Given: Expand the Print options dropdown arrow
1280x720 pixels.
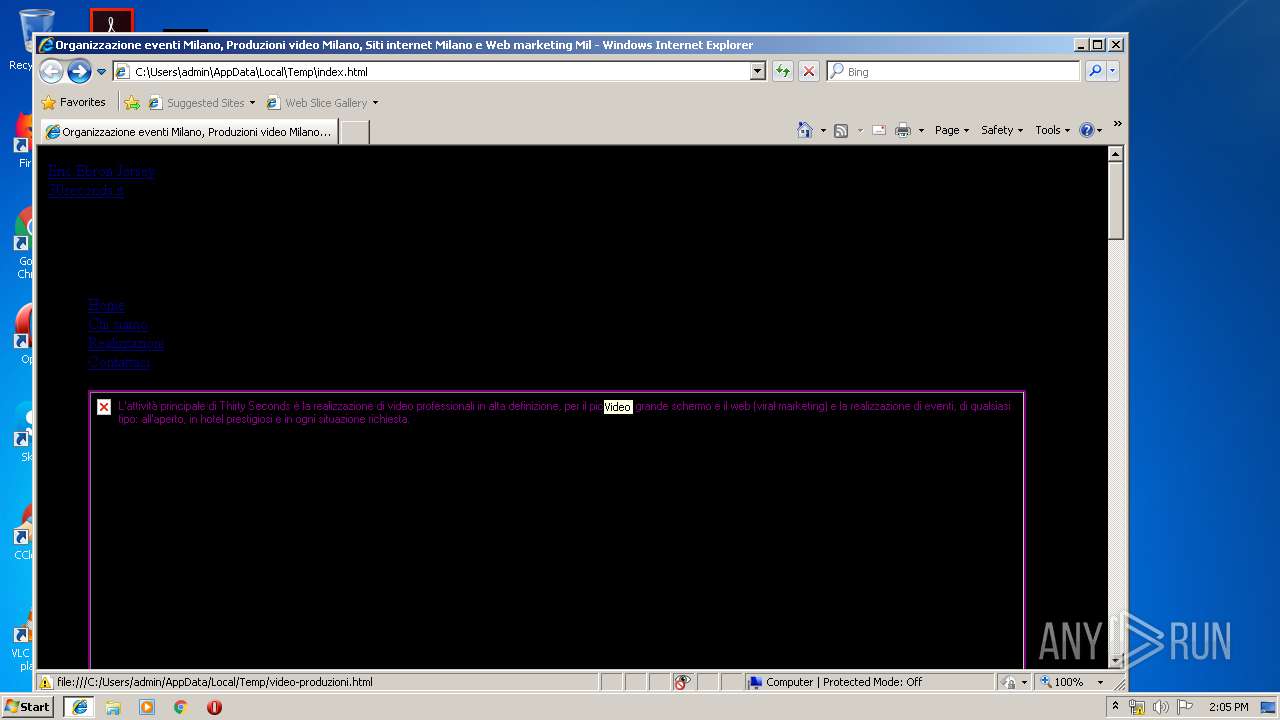Looking at the screenshot, I should (x=921, y=130).
